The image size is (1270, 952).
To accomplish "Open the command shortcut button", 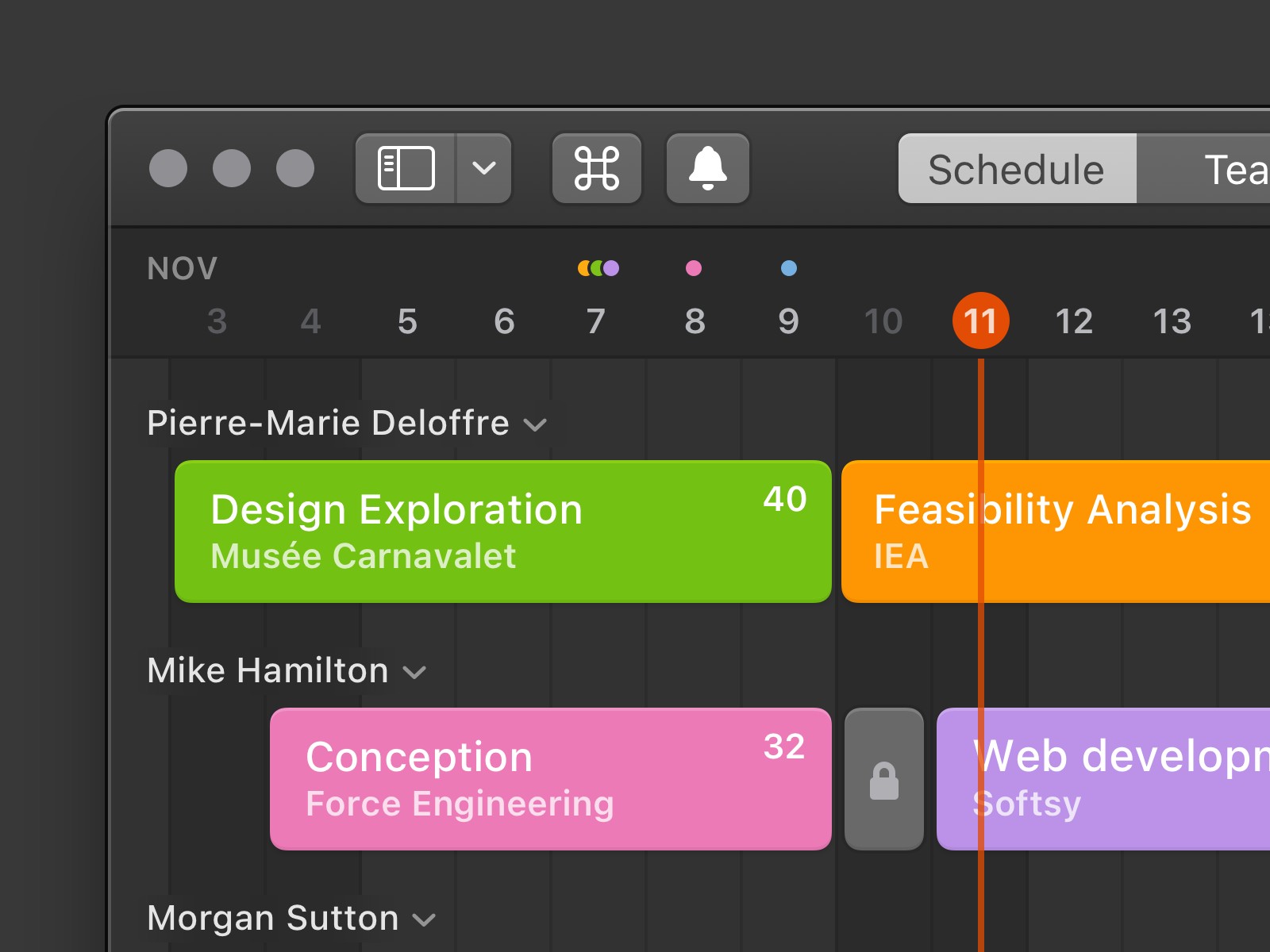I will coord(596,168).
